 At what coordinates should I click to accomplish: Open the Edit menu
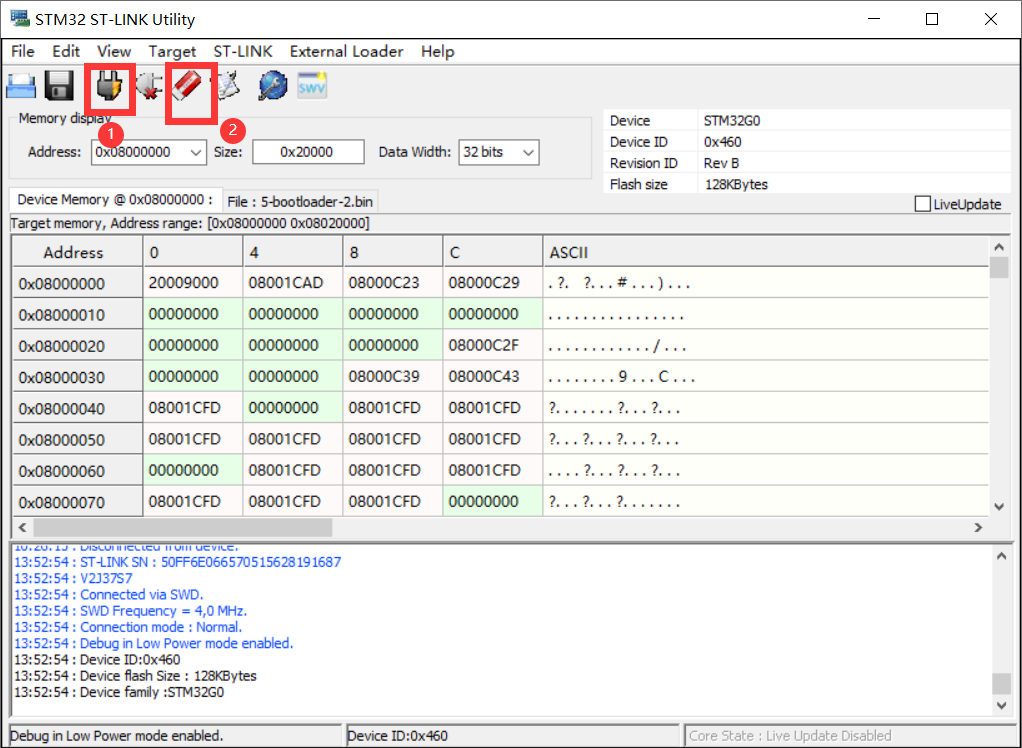click(66, 51)
